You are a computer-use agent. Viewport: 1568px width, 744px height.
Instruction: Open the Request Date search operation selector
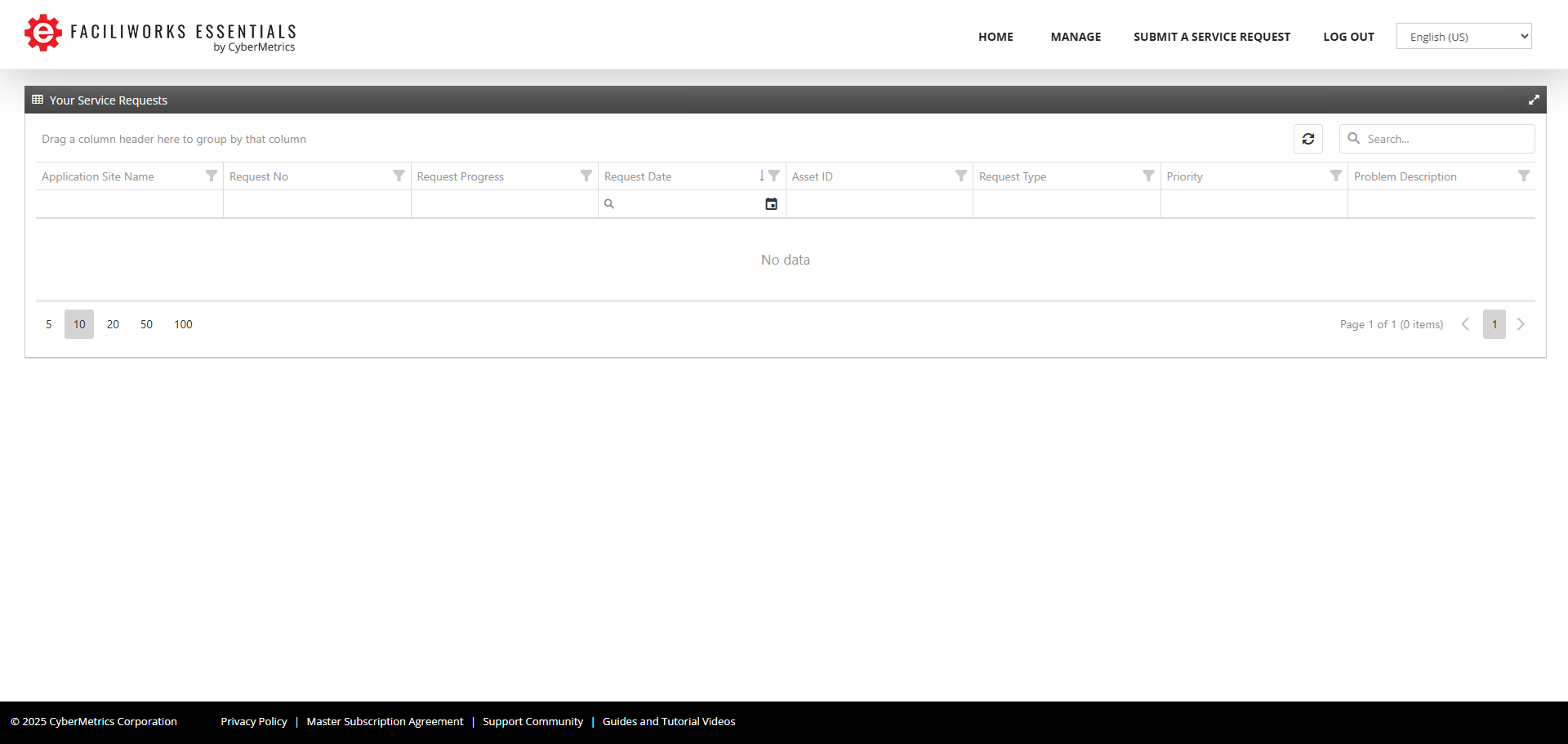[x=609, y=204]
